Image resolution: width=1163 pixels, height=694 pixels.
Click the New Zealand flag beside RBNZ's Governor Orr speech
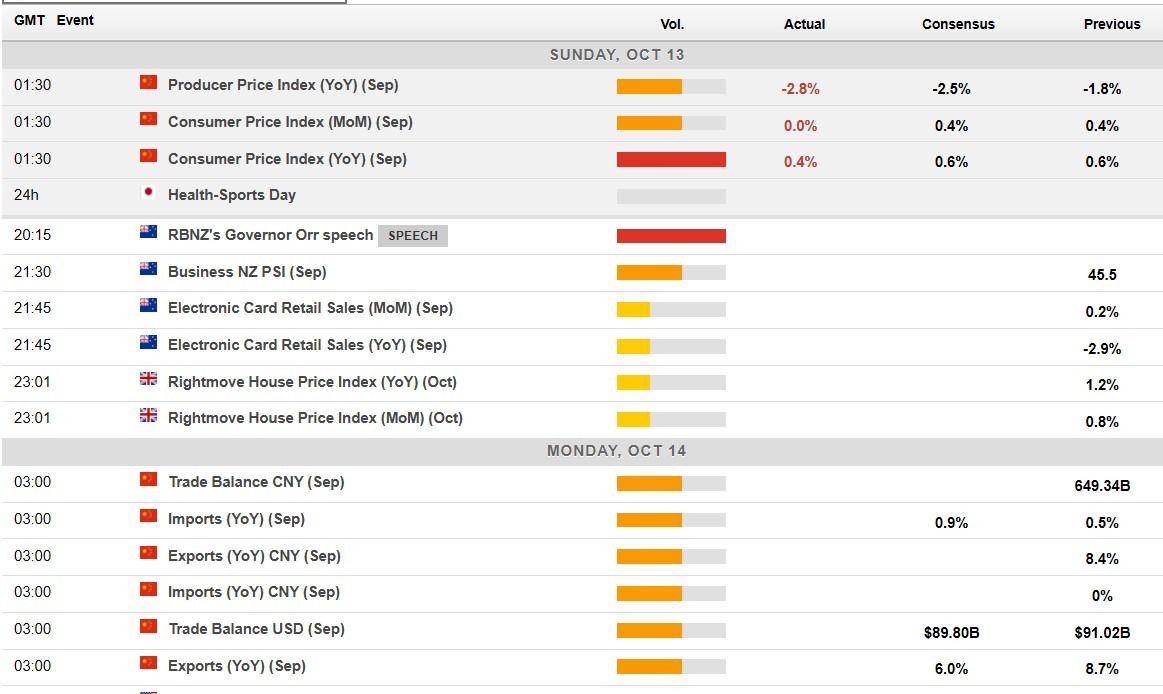tap(147, 234)
